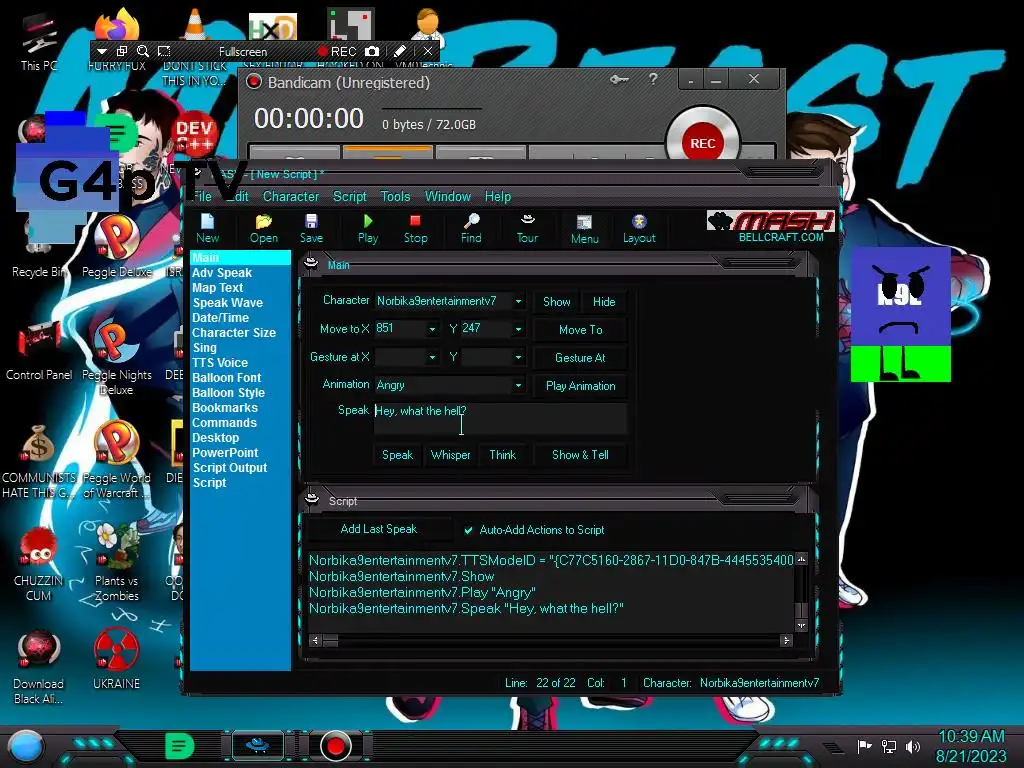This screenshot has width=1024, height=768.
Task: Click the Bandicam key register icon
Action: pos(619,80)
